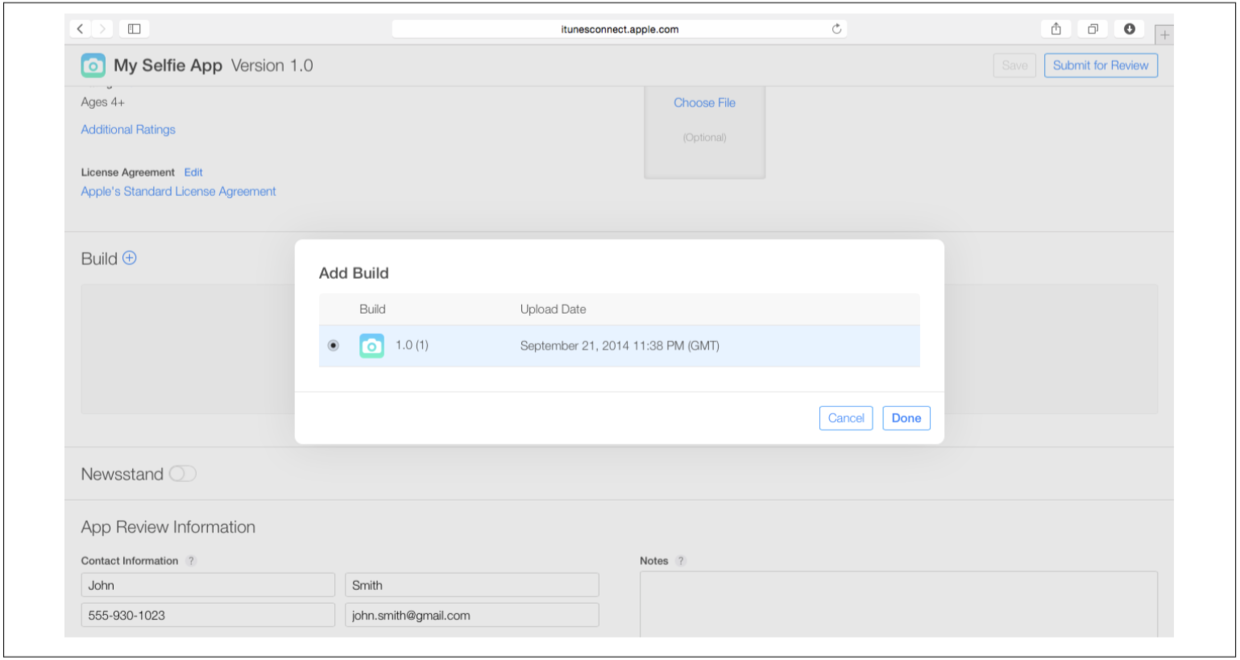Click the camera icon of build 1.0 (1)
1240x660 pixels.
(x=372, y=346)
